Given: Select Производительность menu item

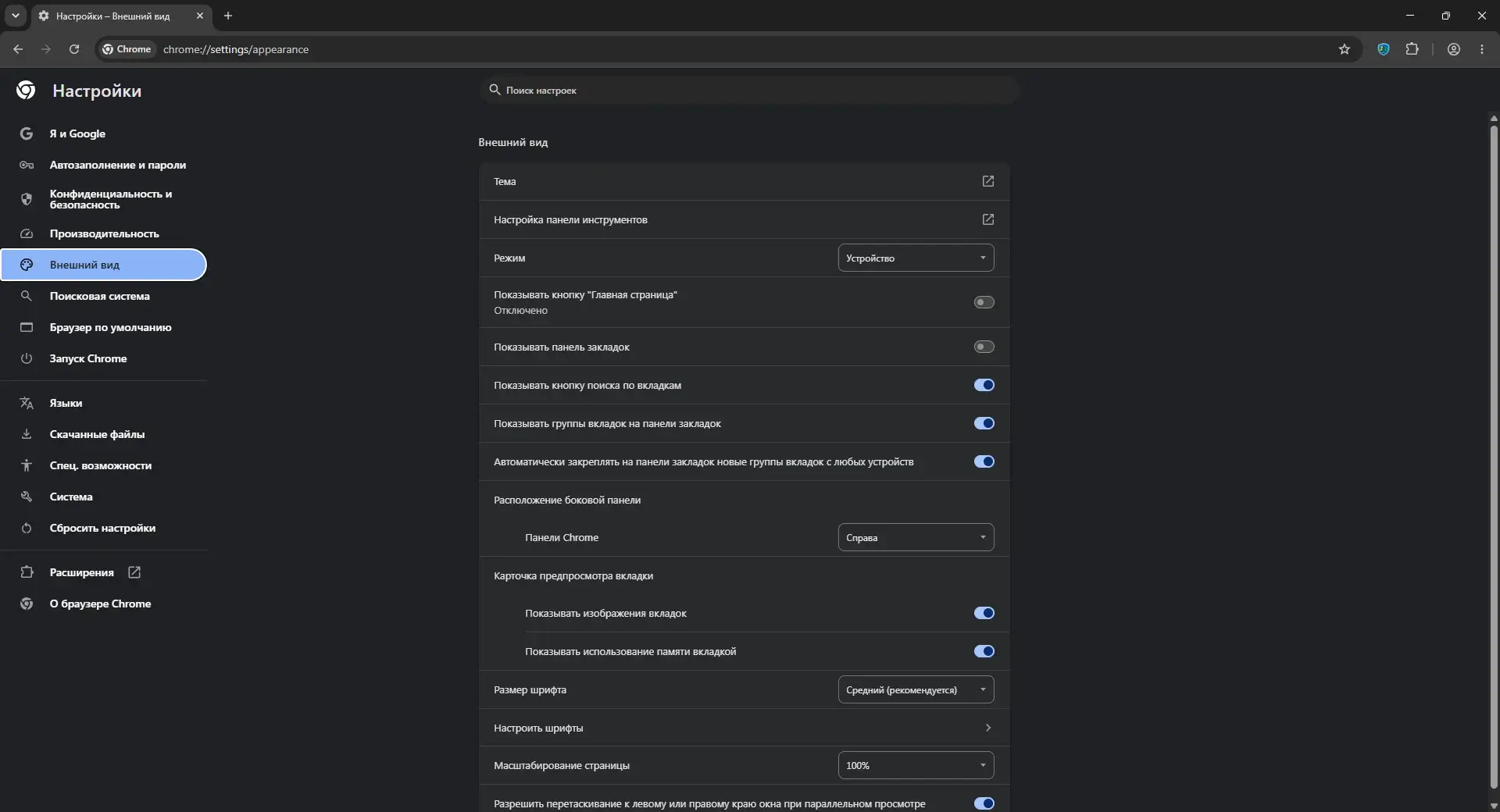Looking at the screenshot, I should [103, 233].
